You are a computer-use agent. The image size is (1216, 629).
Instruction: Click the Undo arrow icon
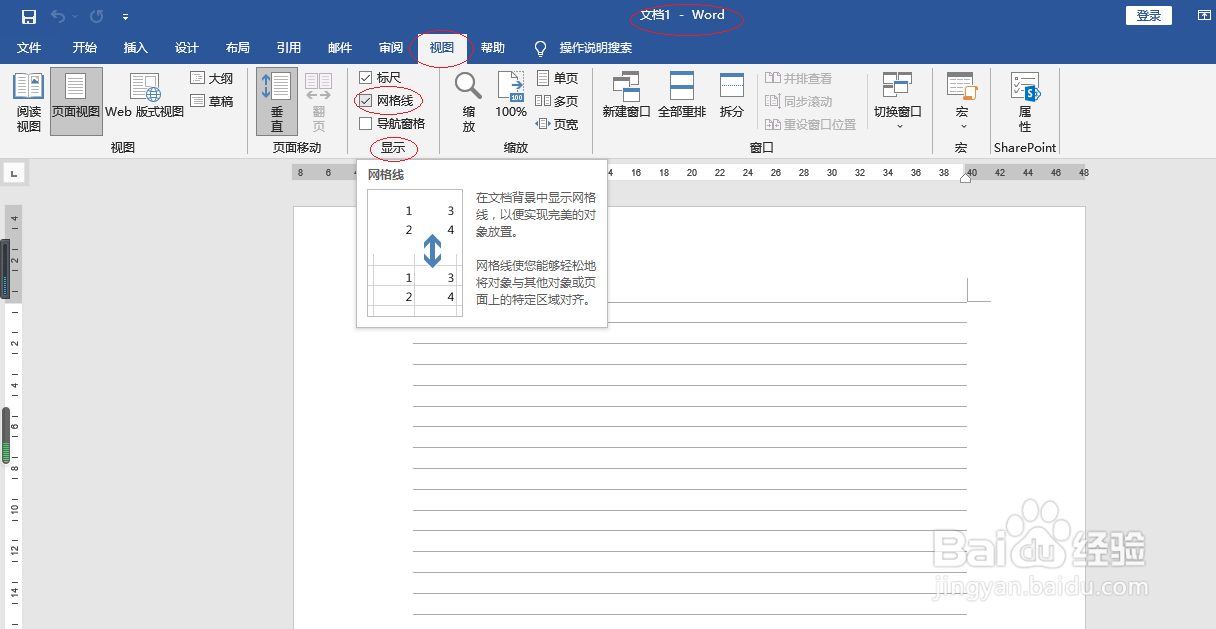pos(58,16)
